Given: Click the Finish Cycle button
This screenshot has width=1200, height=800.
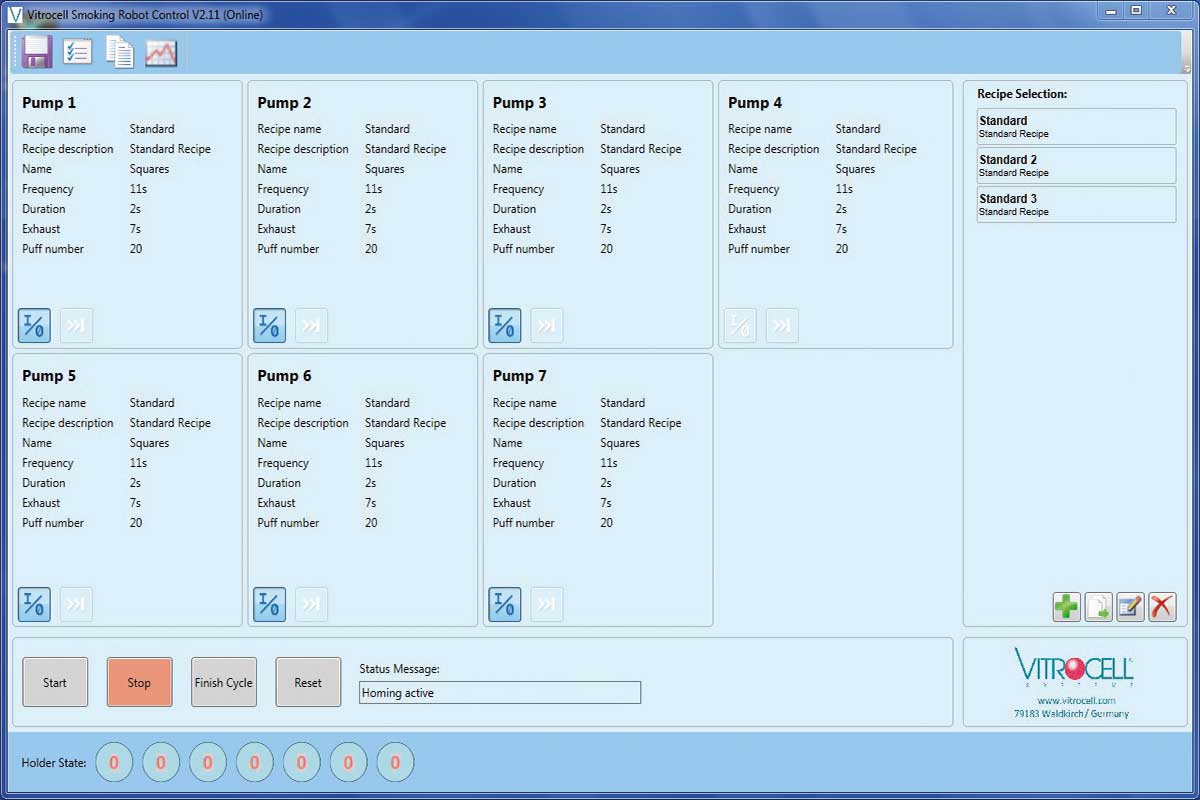Looking at the screenshot, I should pyautogui.click(x=224, y=683).
